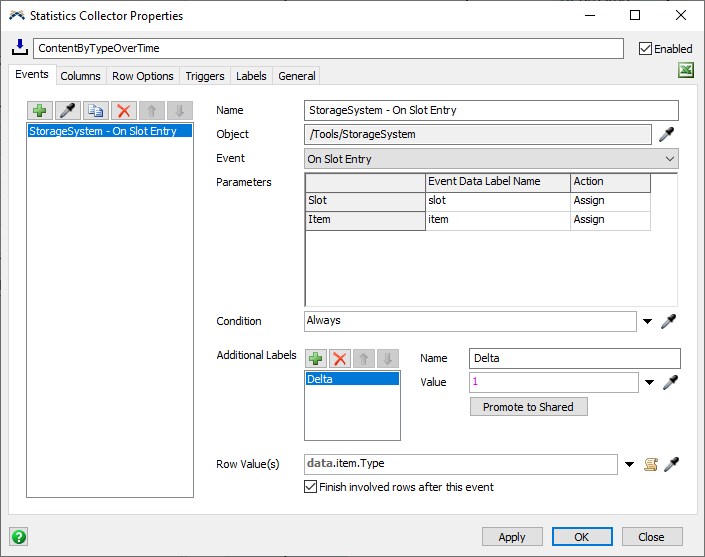Viewport: 705px width, 557px height.
Task: Click the help question mark icon
Action: [19, 536]
